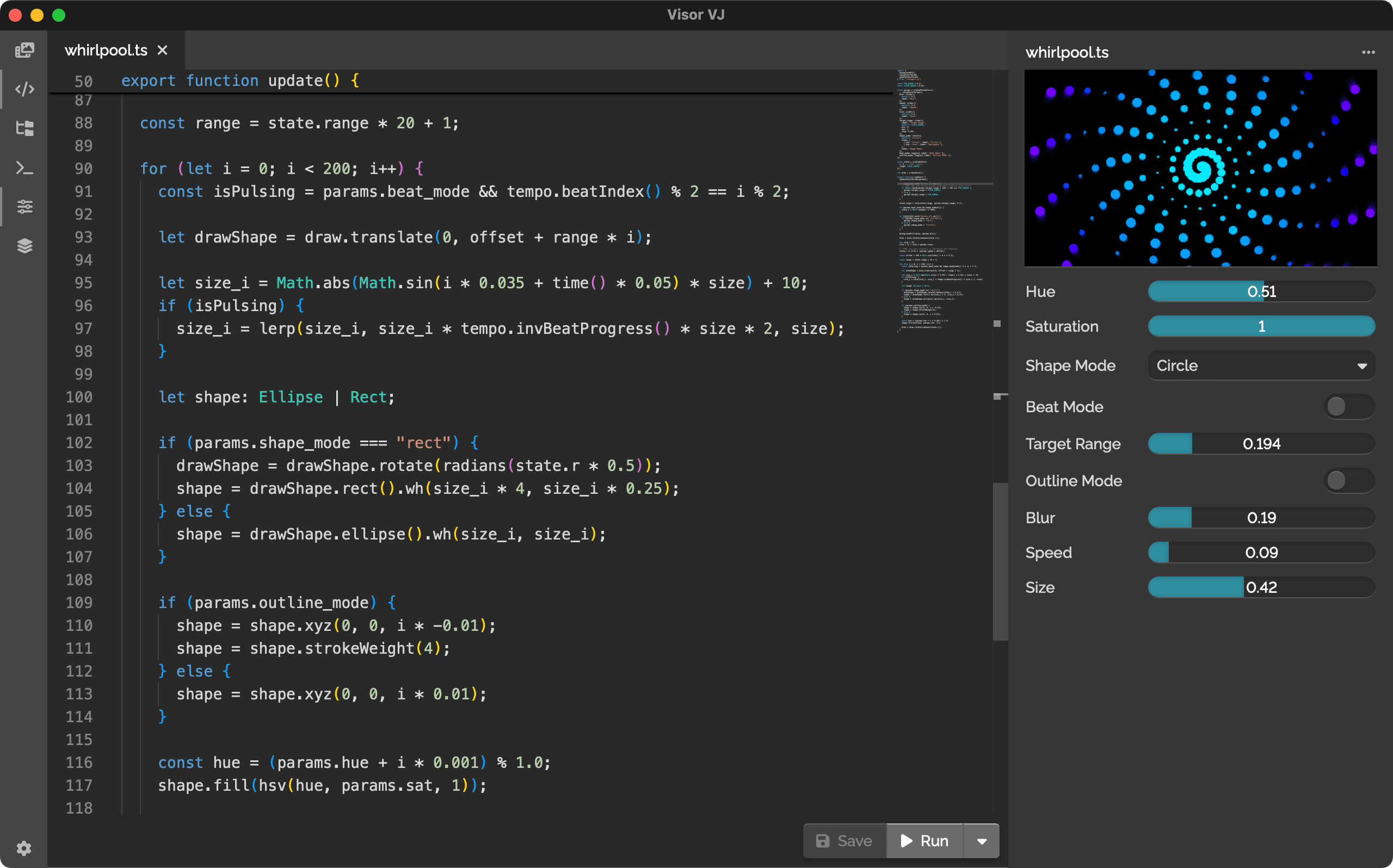Select the whirlpool.ts tab
Image resolution: width=1393 pixels, height=868 pixels.
106,51
